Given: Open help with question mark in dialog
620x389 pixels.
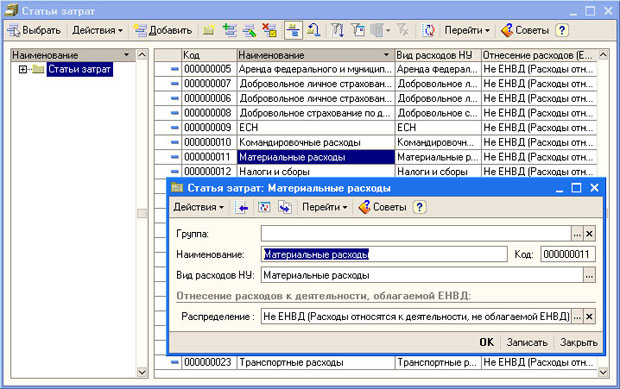Looking at the screenshot, I should [x=420, y=207].
